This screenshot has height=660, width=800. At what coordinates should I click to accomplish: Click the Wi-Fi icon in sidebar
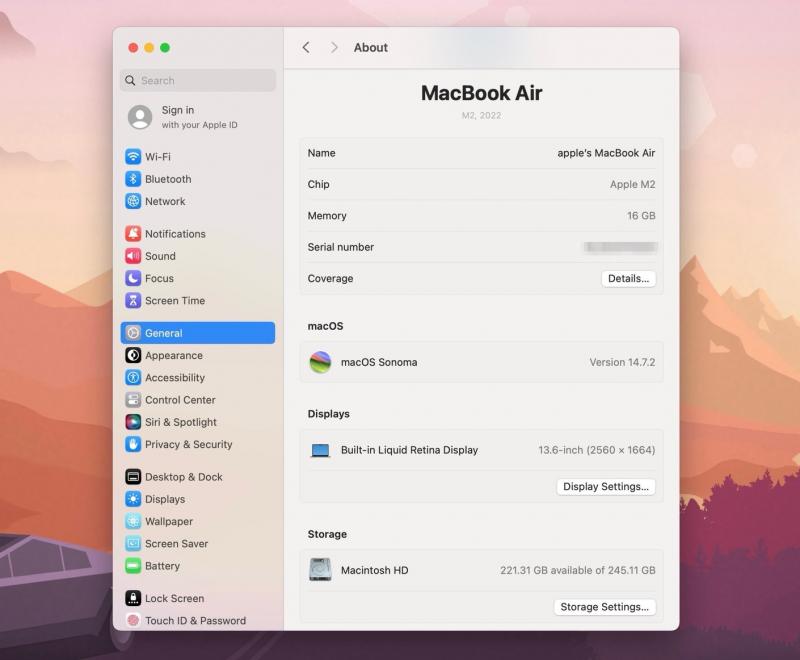(x=133, y=157)
